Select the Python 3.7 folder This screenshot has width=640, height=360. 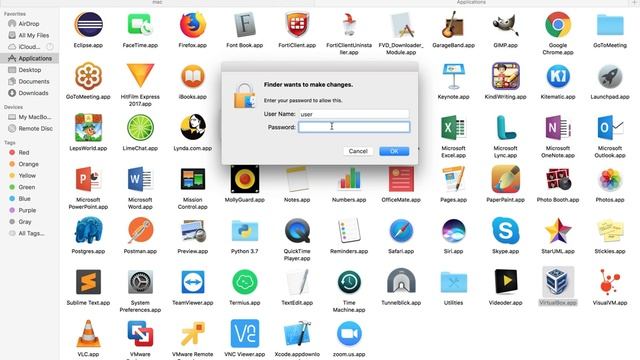tap(244, 231)
